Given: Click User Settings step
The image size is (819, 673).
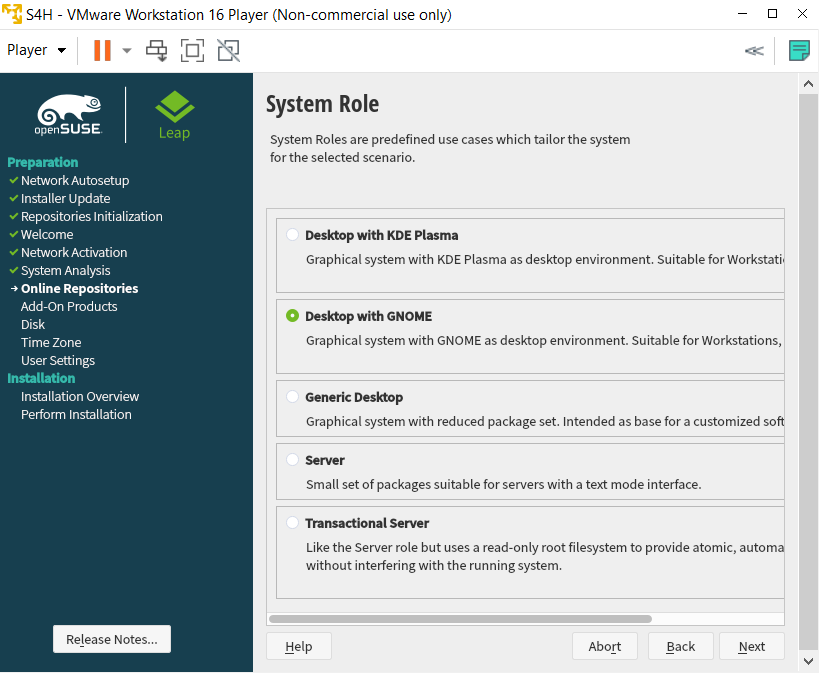Looking at the screenshot, I should (57, 361).
